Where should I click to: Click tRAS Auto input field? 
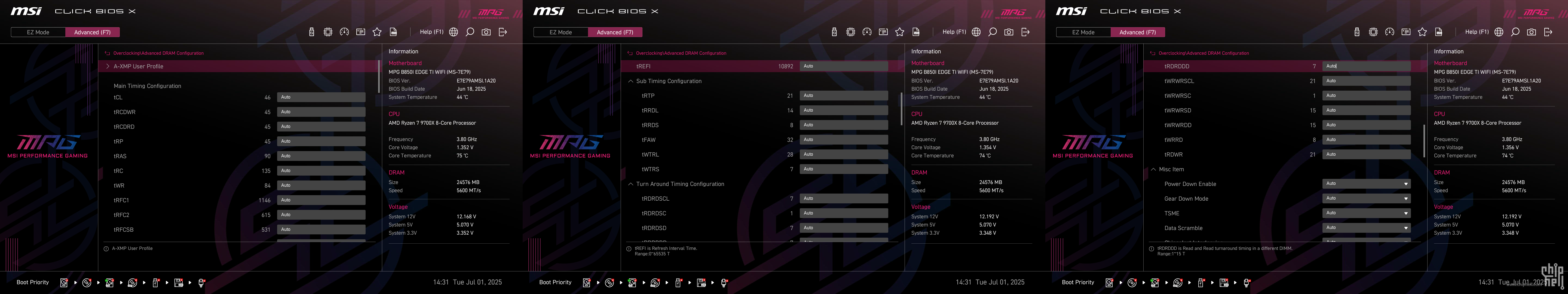coord(321,156)
